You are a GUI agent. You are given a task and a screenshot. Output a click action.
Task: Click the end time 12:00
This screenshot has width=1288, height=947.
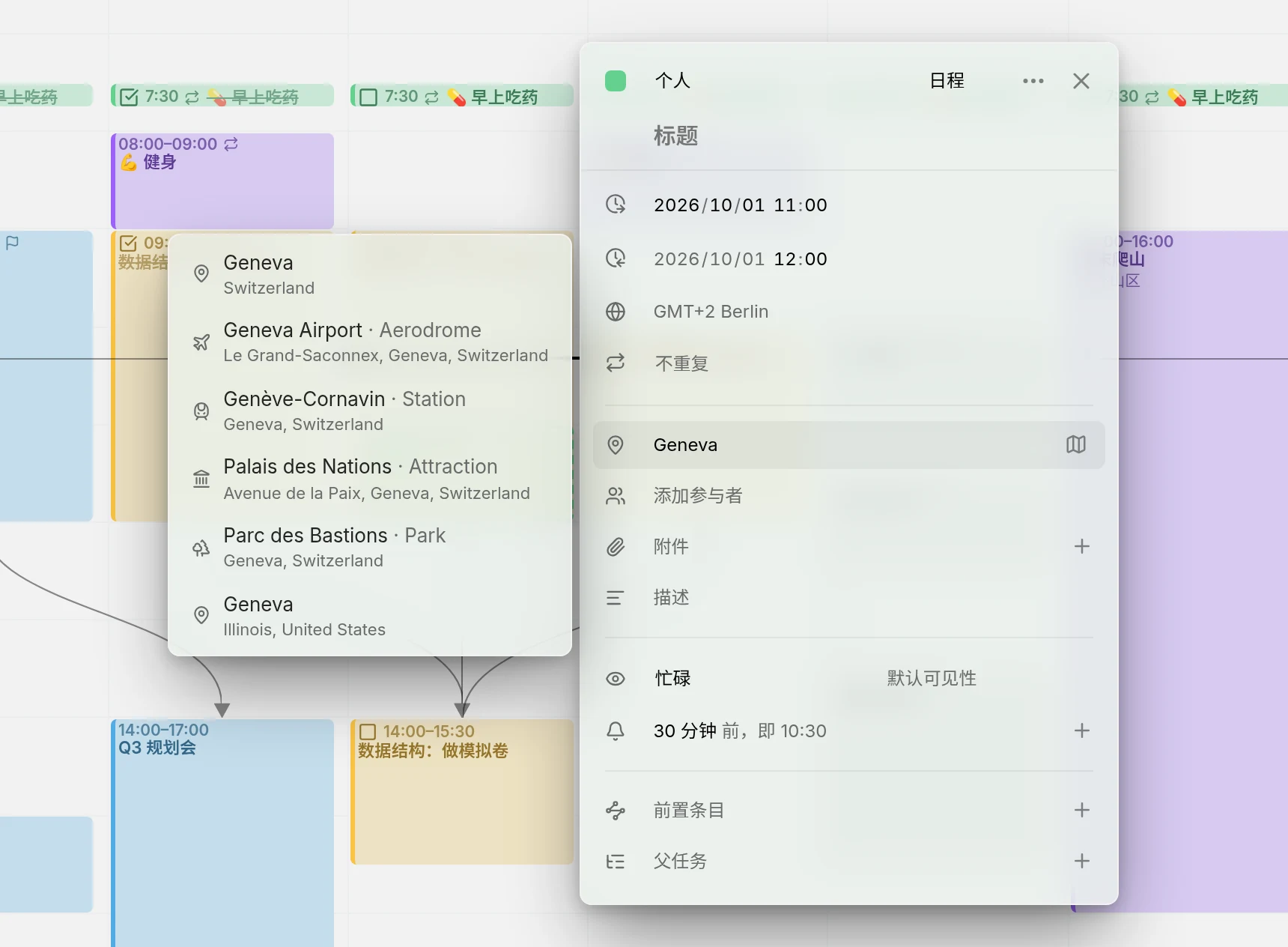tap(801, 258)
